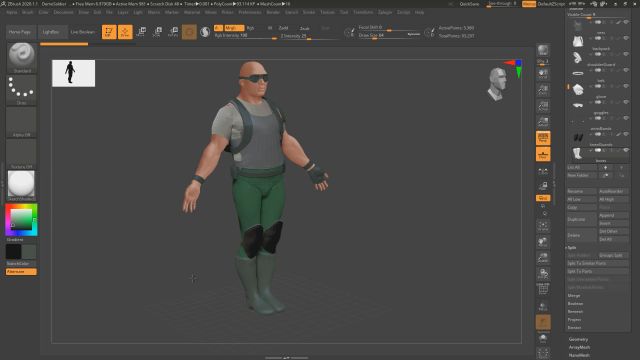Click the Append subtool button
The height and width of the screenshot is (360, 640).
coord(613,216)
